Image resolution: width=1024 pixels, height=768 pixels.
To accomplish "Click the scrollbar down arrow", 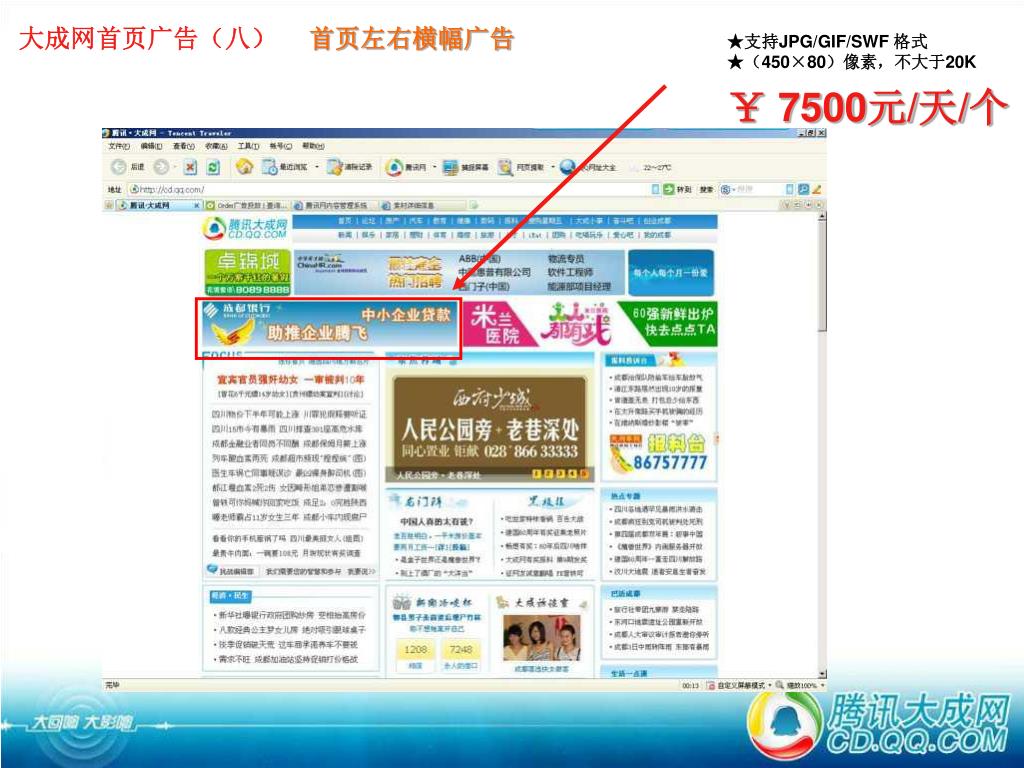I will [822, 673].
